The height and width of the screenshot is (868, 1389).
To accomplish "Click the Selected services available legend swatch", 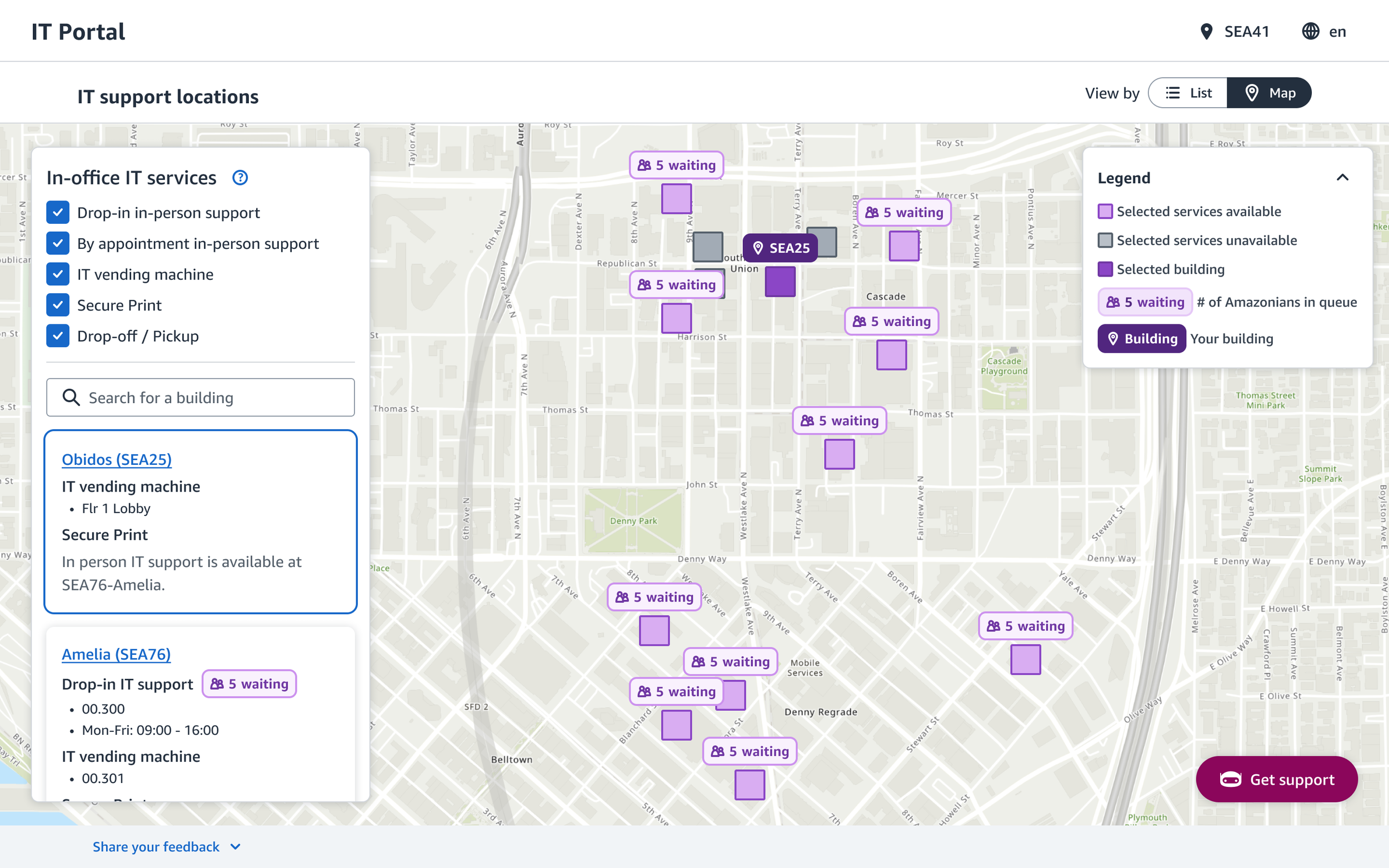I will click(x=1105, y=212).
